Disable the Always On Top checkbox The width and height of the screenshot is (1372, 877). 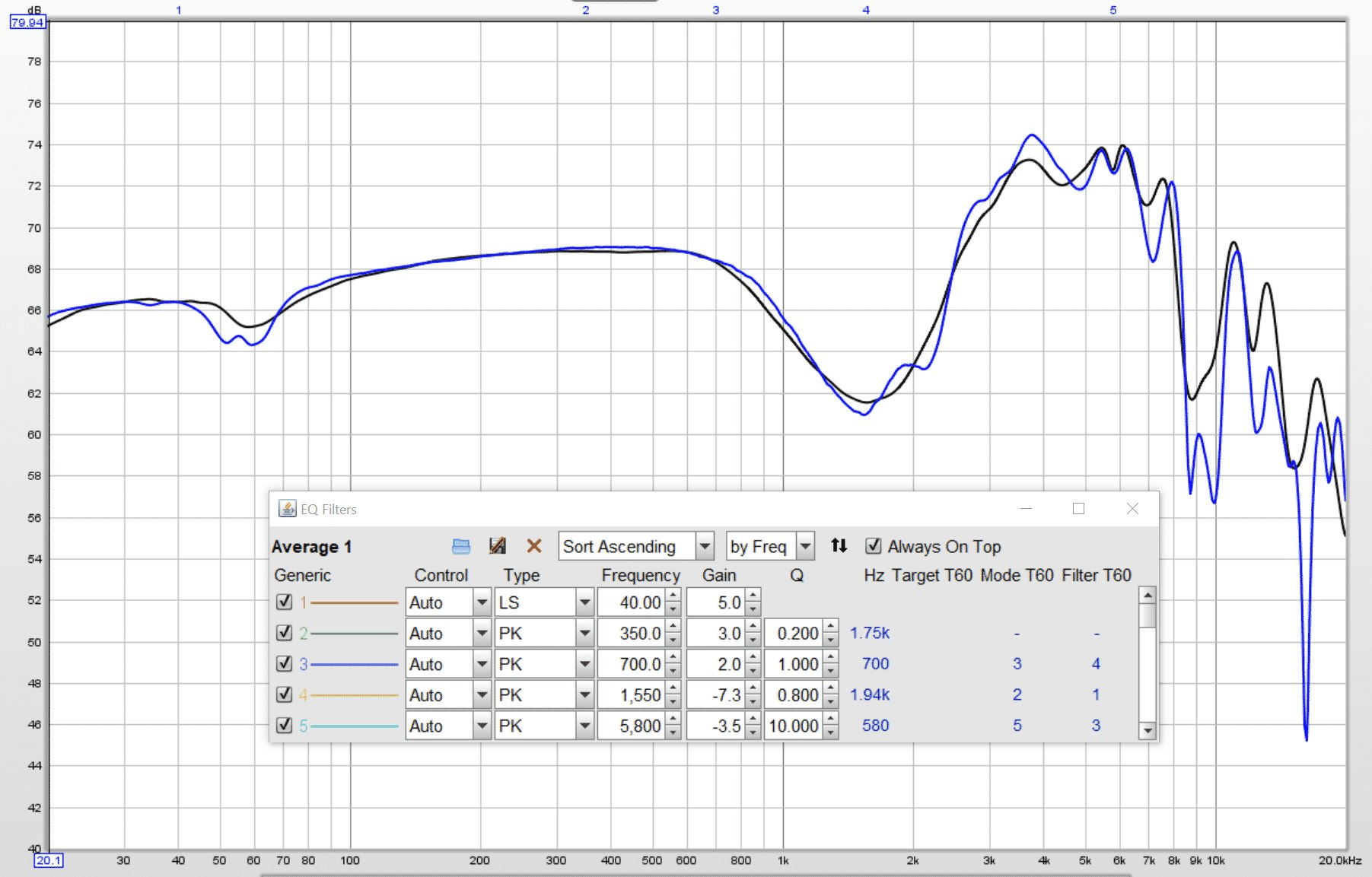(x=874, y=546)
